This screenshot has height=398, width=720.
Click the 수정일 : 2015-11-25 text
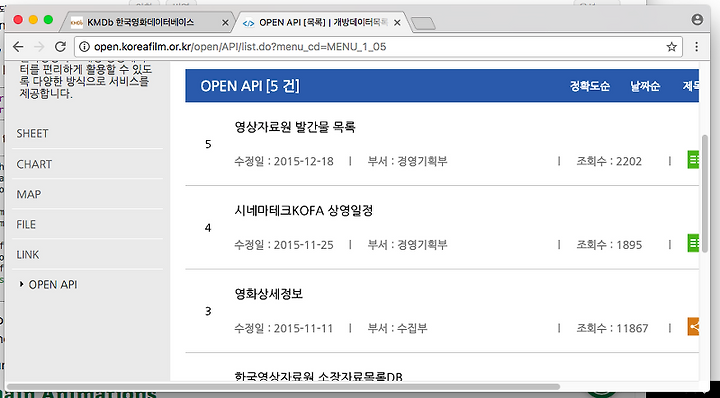tap(284, 245)
